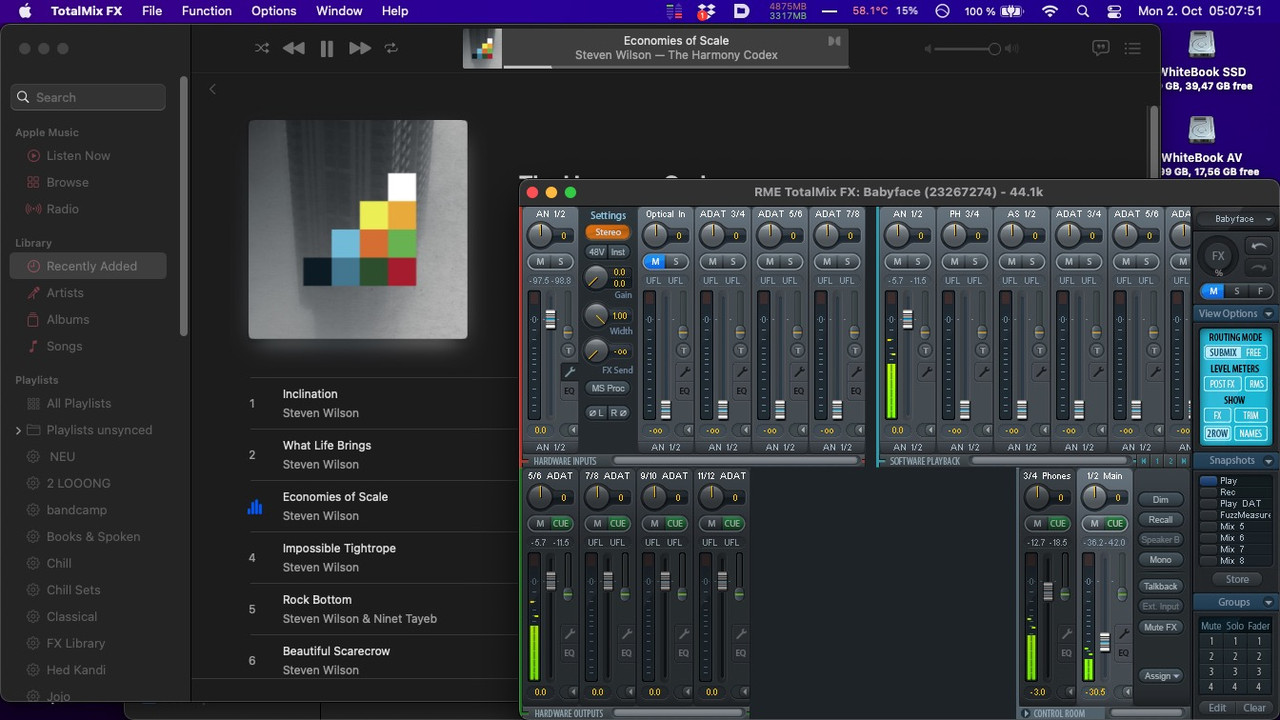Viewport: 1280px width, 720px height.
Task: Click the Music search field
Action: (x=88, y=97)
